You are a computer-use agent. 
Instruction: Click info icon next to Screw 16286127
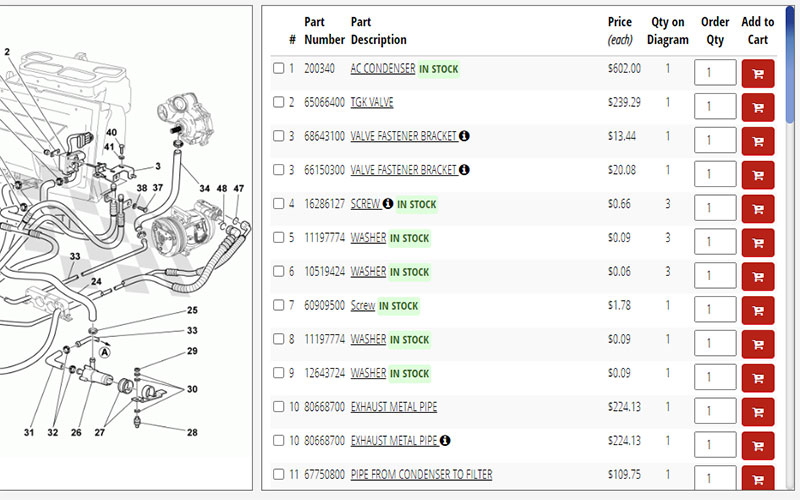click(x=388, y=204)
